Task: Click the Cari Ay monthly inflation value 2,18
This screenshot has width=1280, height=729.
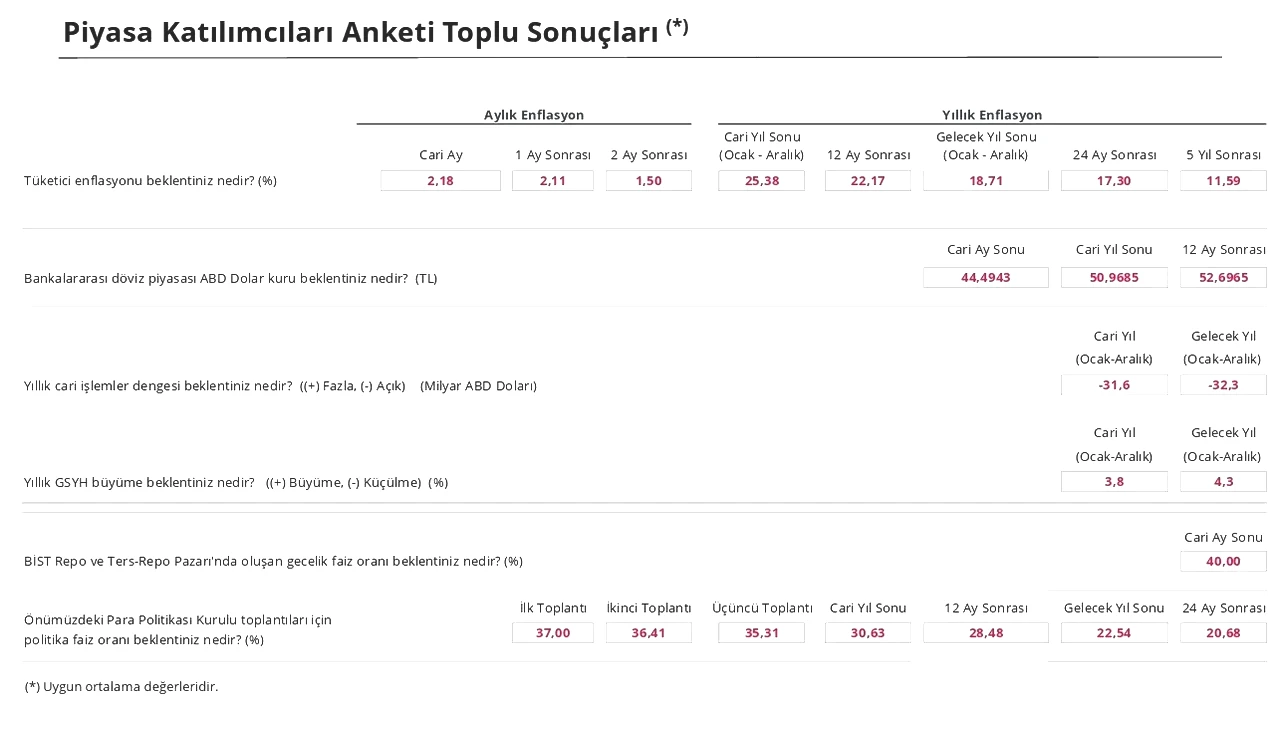Action: coord(440,181)
